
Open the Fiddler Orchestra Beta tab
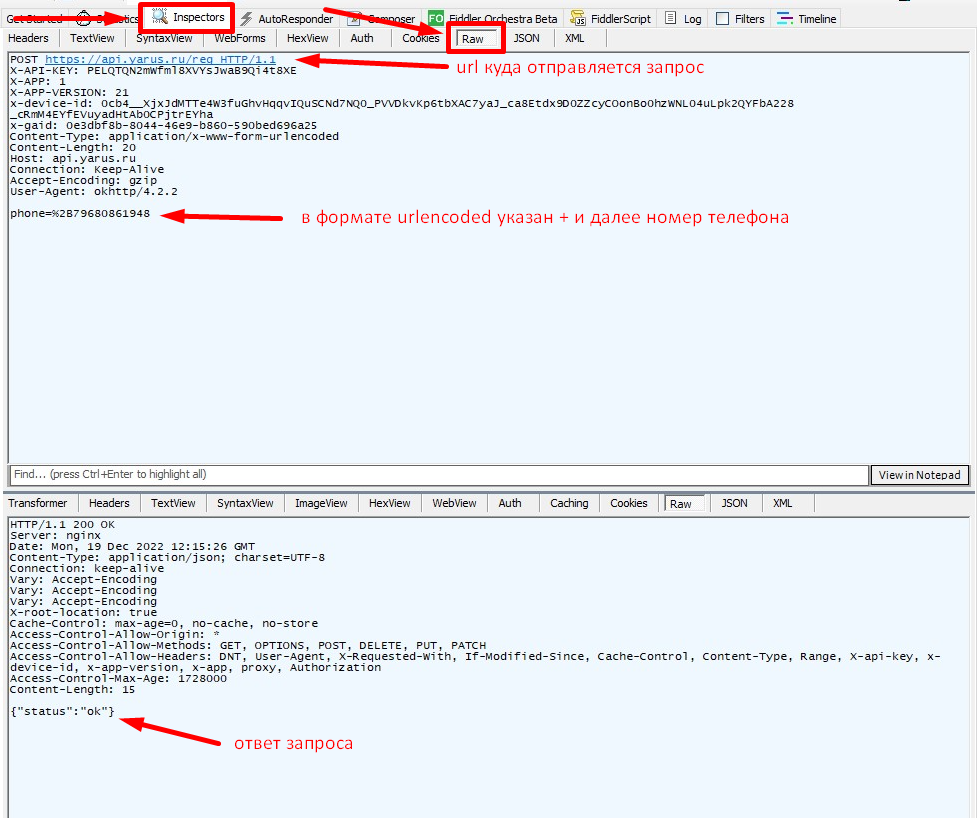click(495, 19)
